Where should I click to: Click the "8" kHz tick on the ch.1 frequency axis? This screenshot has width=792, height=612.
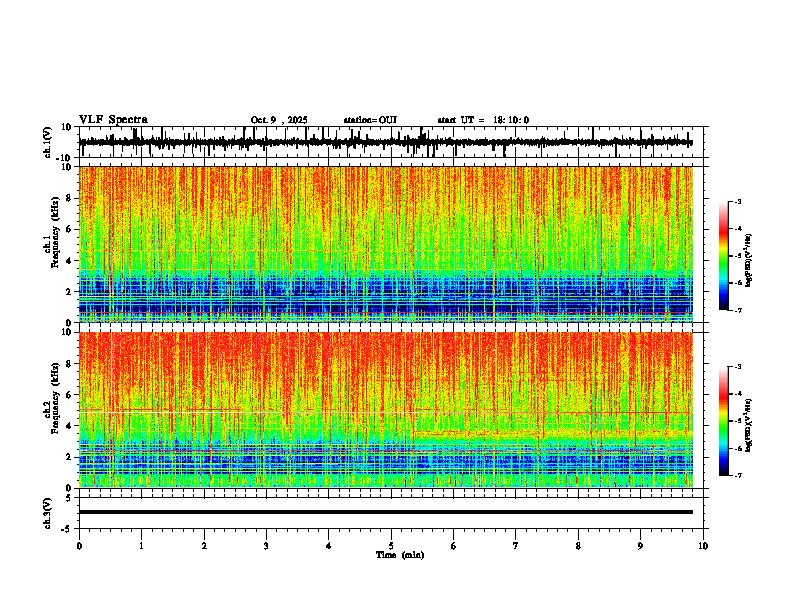click(70, 198)
